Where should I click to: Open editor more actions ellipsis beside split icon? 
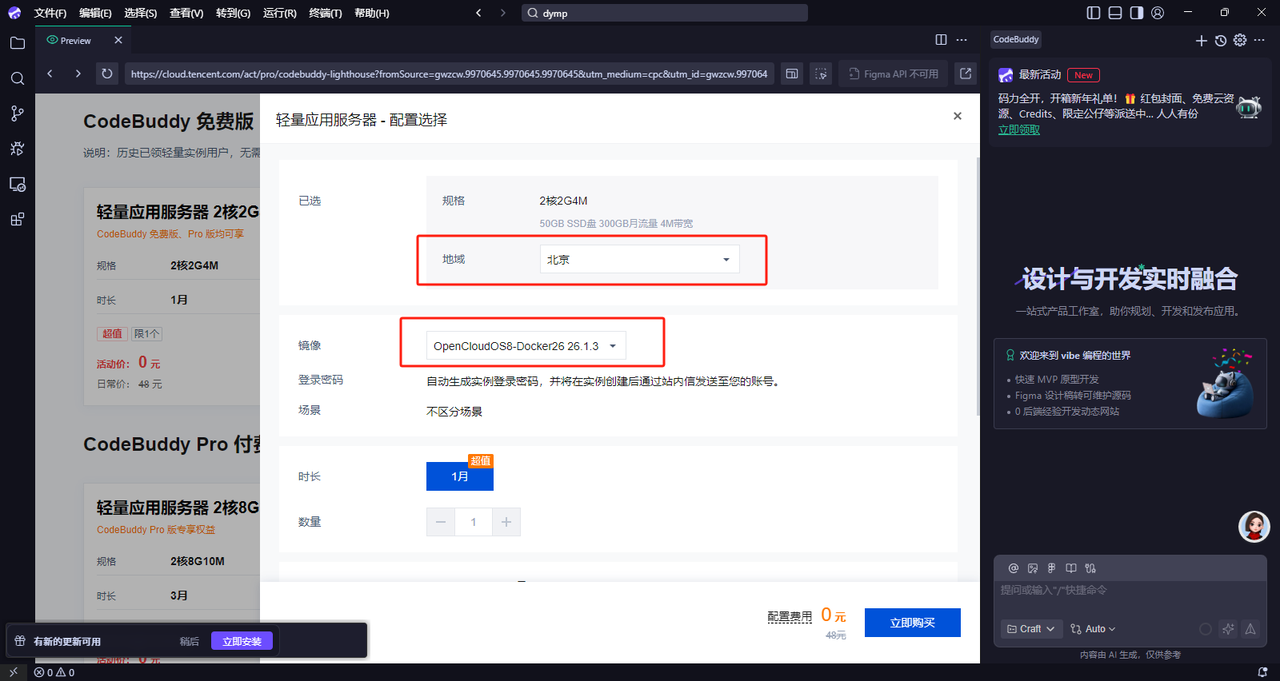pos(962,40)
